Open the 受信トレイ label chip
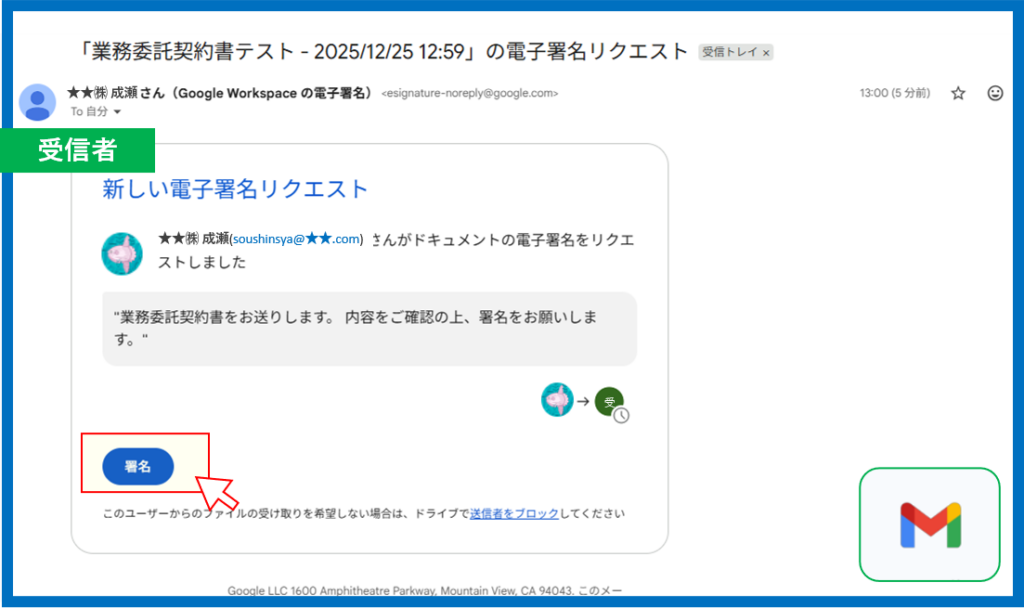The image size is (1024, 608). [x=729, y=53]
